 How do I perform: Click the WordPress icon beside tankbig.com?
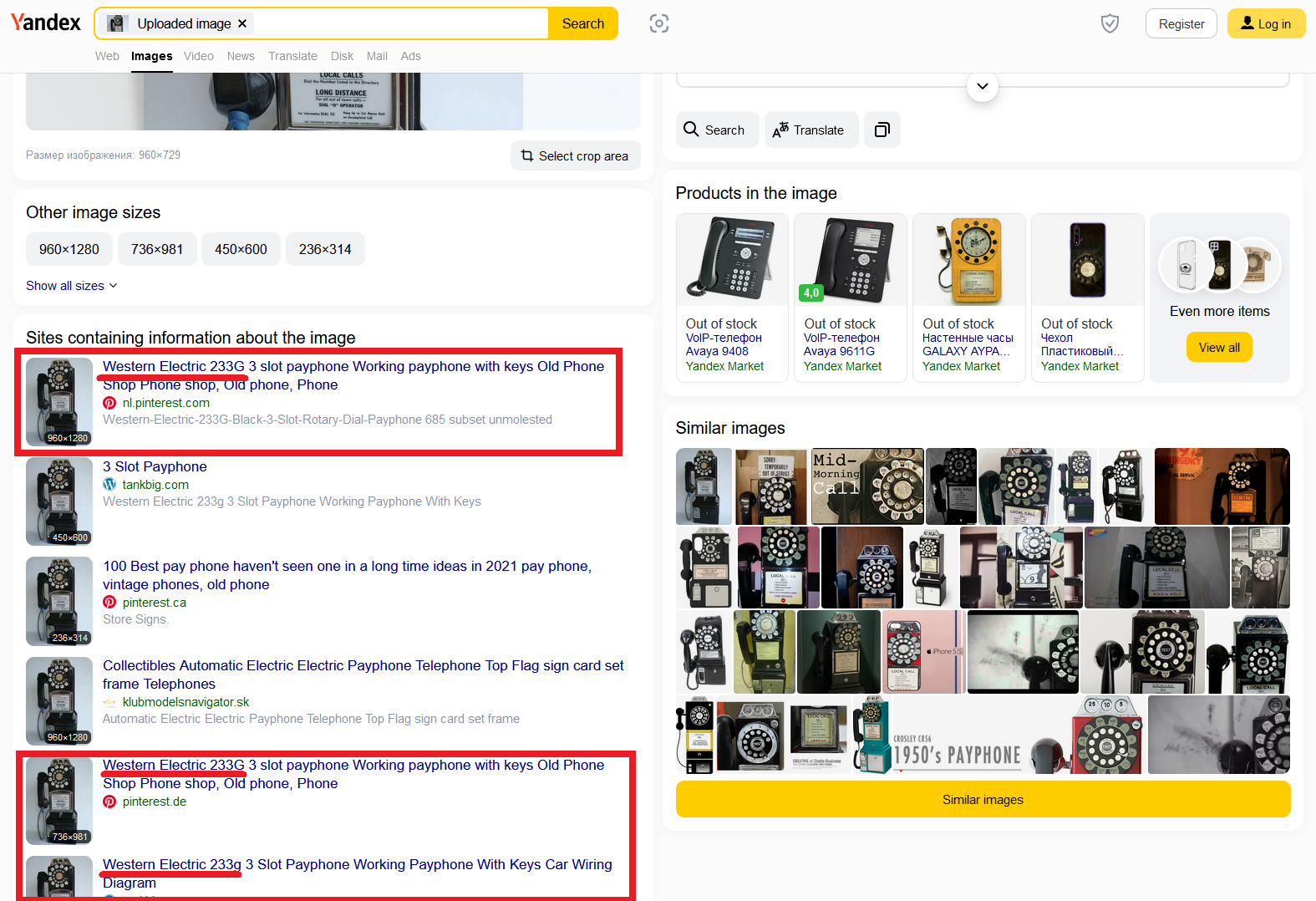coord(109,485)
